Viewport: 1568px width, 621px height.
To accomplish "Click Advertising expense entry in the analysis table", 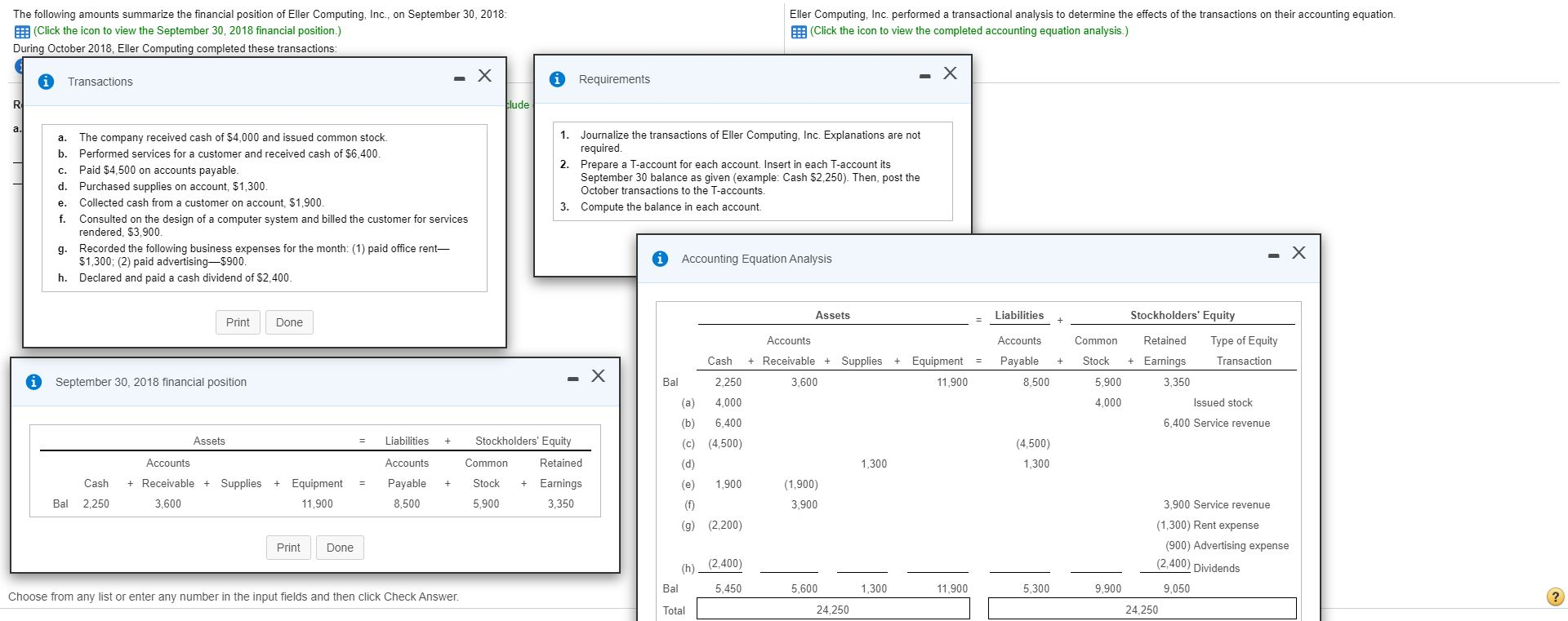I will pos(1241,546).
